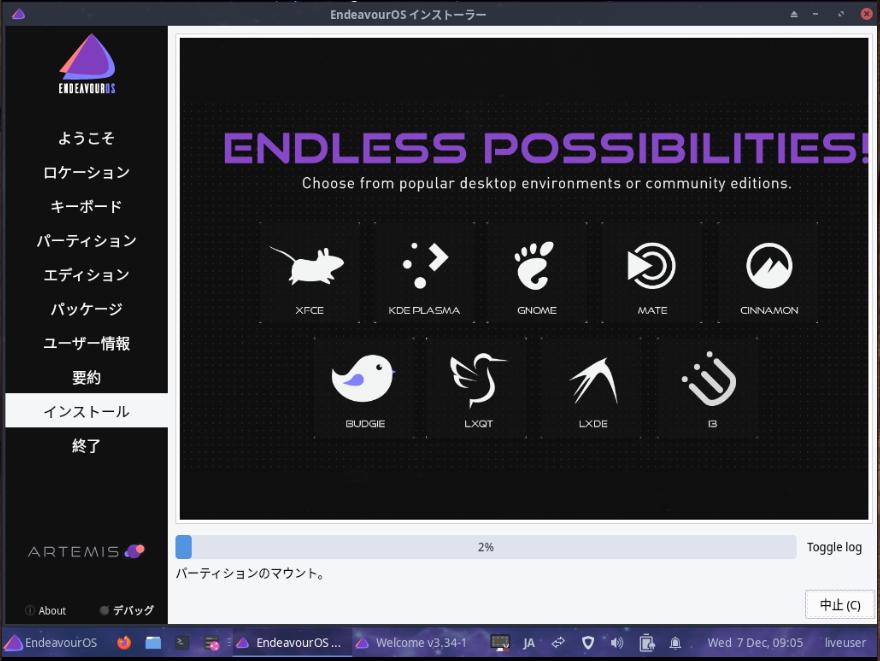The image size is (880, 661).
Task: Select the ロケーション step in sidebar
Action: [x=86, y=172]
